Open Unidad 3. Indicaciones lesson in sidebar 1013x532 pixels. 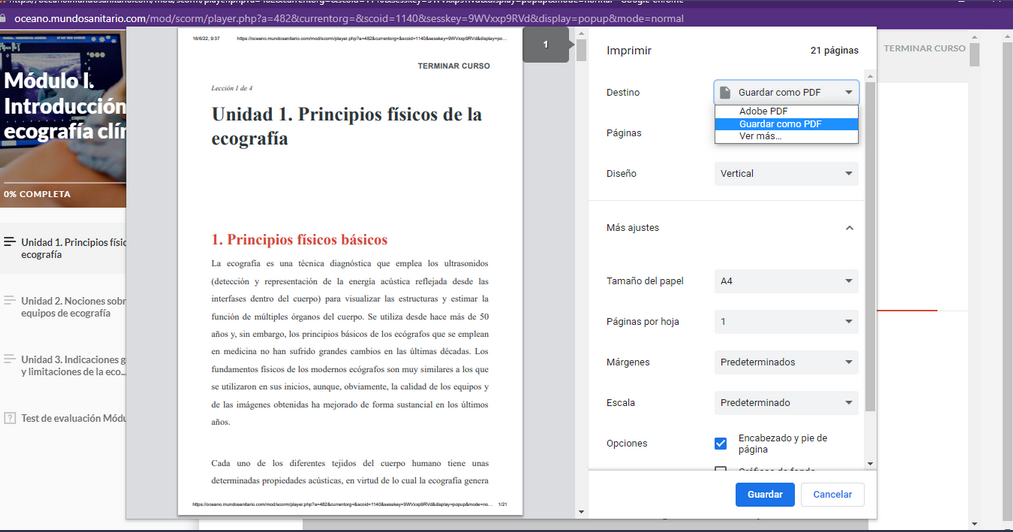(65, 365)
